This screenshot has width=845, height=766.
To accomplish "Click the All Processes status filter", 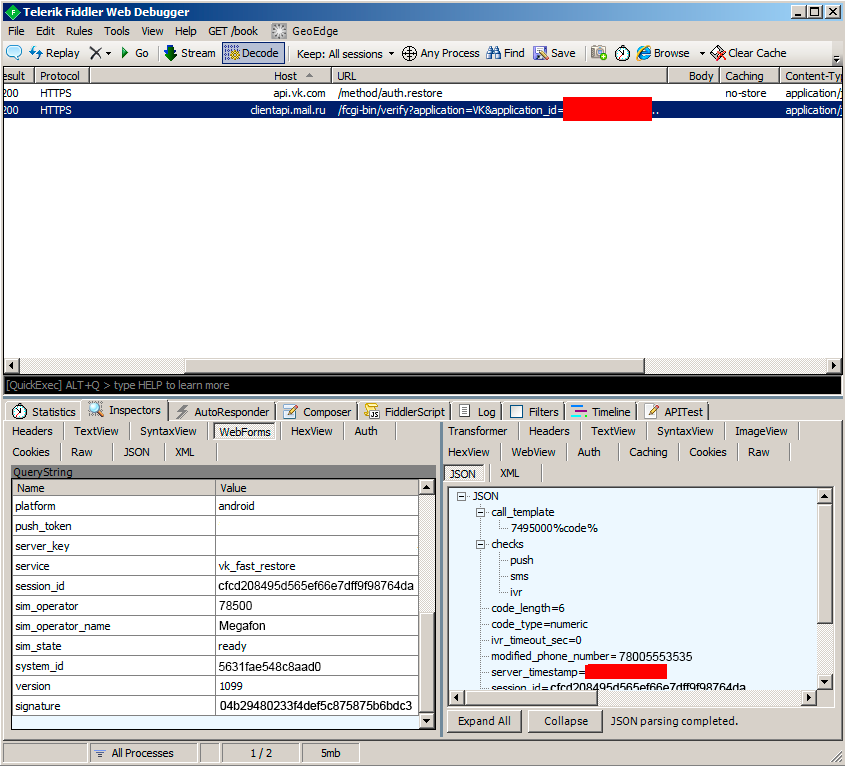I will (x=142, y=753).
